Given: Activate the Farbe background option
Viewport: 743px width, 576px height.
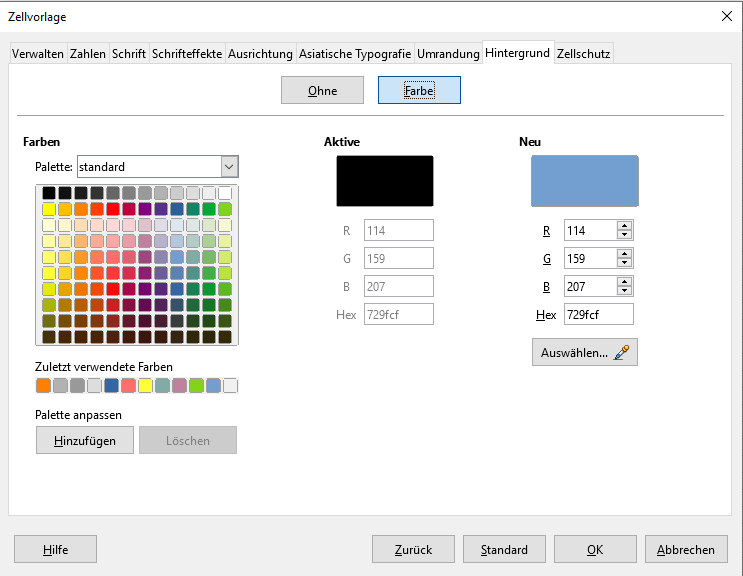Looking at the screenshot, I should point(419,90).
